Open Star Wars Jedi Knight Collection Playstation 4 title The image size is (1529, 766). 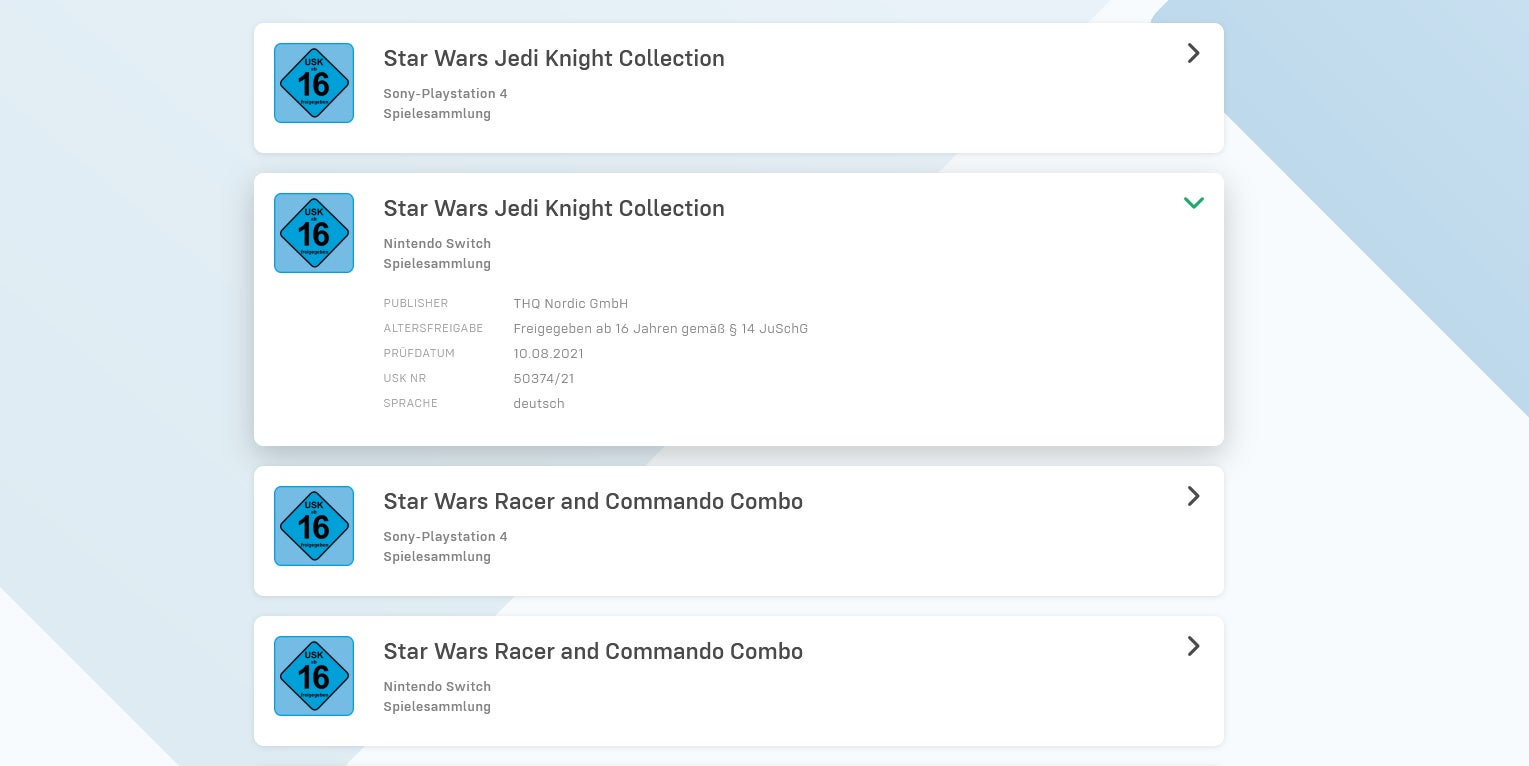[x=554, y=58]
